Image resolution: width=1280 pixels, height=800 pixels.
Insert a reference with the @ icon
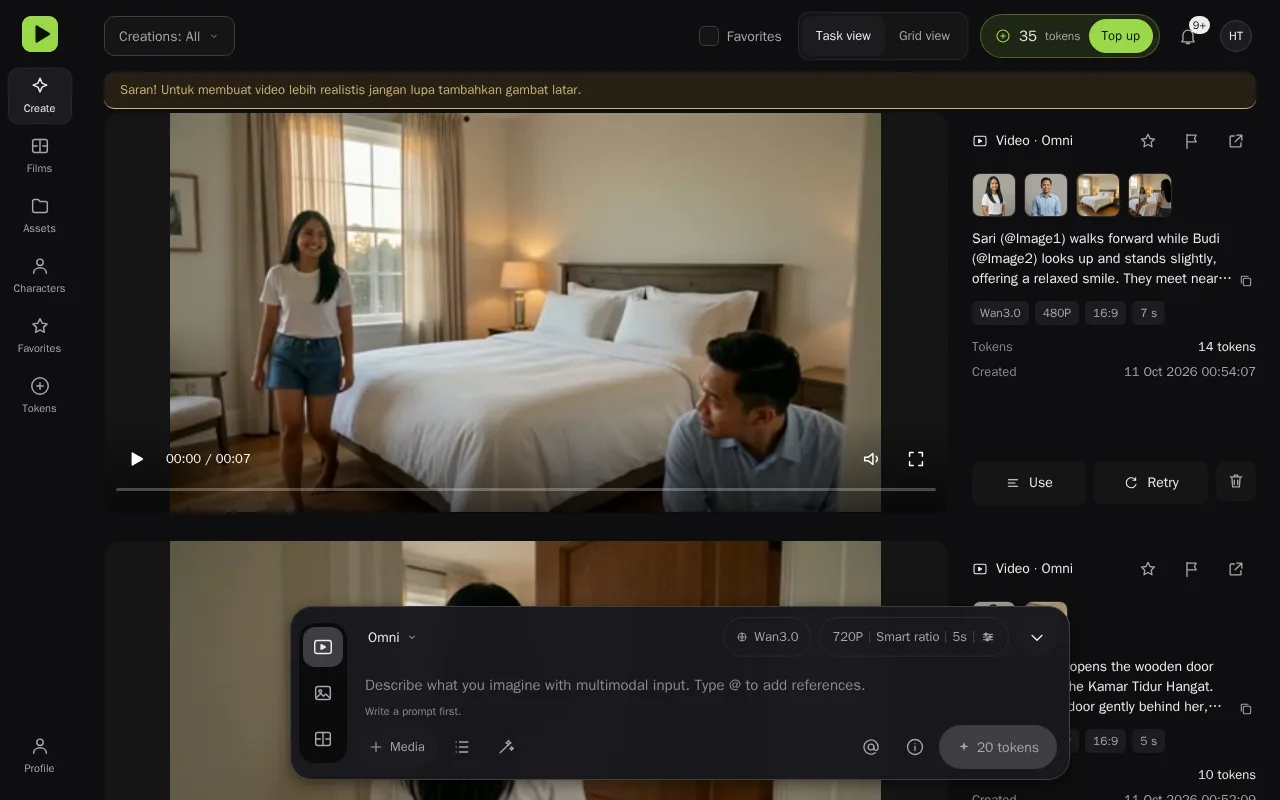click(x=871, y=747)
